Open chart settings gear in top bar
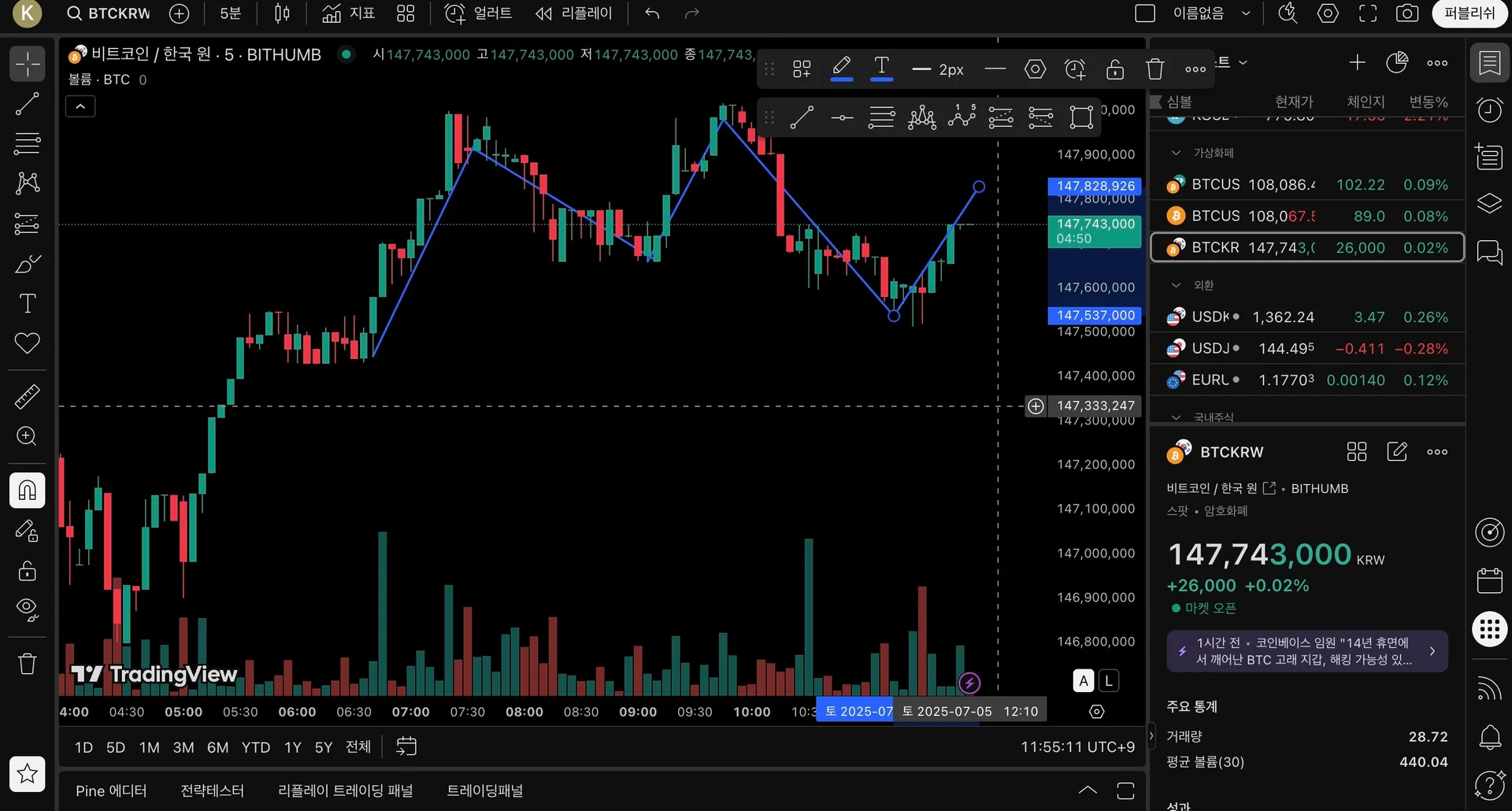Image resolution: width=1512 pixels, height=811 pixels. tap(1328, 13)
